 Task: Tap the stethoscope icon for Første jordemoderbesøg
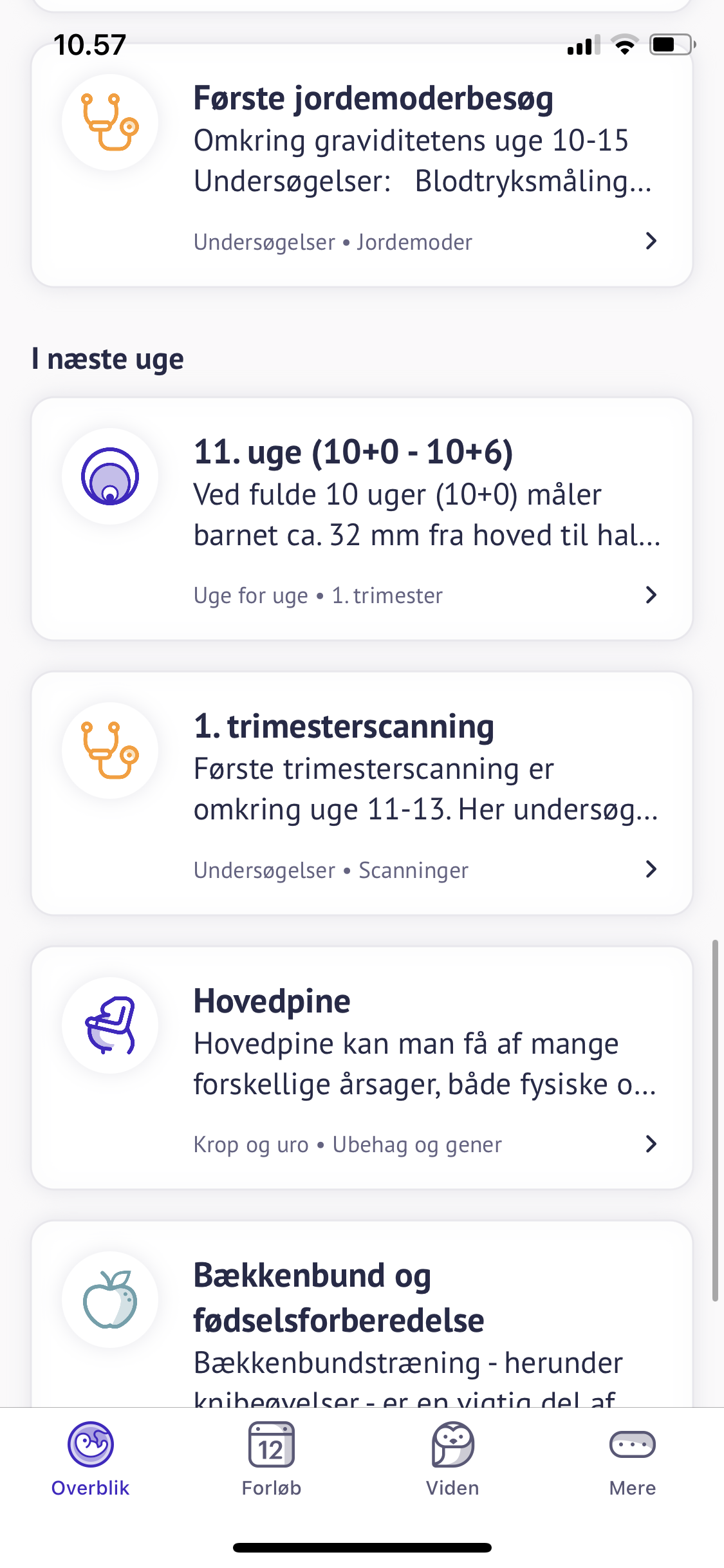coord(110,122)
